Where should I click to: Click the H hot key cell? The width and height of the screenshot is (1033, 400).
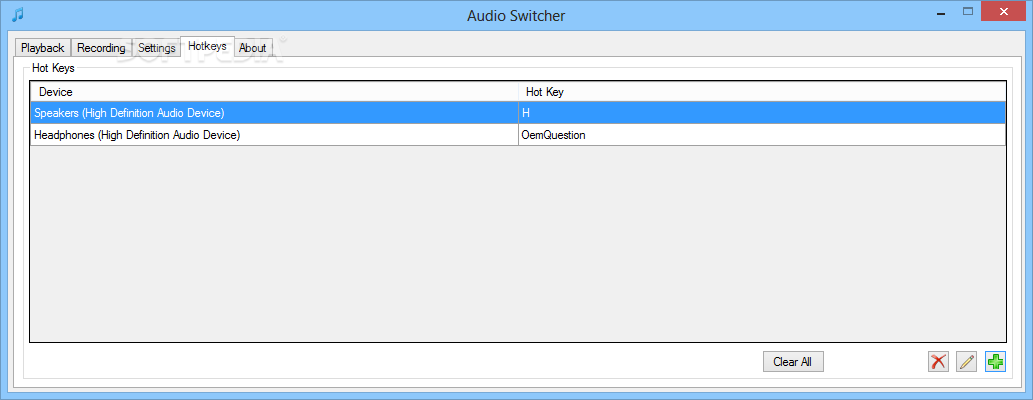click(762, 113)
